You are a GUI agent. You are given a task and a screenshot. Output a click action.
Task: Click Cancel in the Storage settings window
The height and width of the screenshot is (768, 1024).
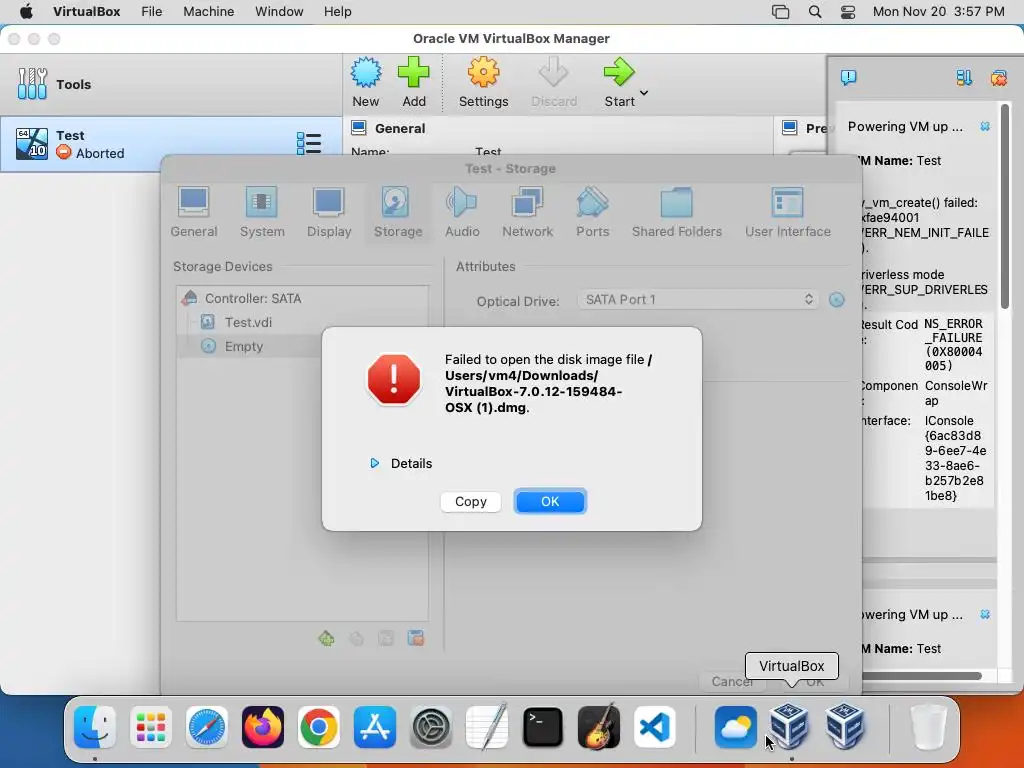(732, 682)
